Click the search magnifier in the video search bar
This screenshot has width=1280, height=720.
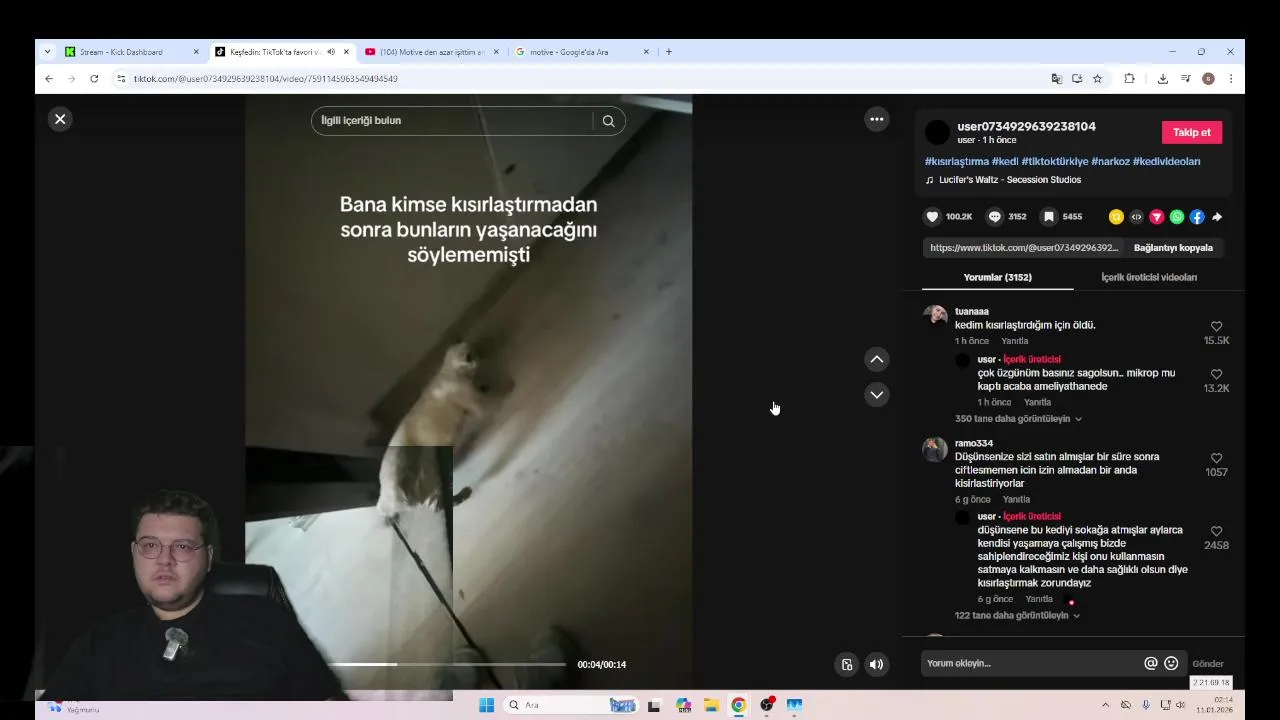[x=608, y=121]
